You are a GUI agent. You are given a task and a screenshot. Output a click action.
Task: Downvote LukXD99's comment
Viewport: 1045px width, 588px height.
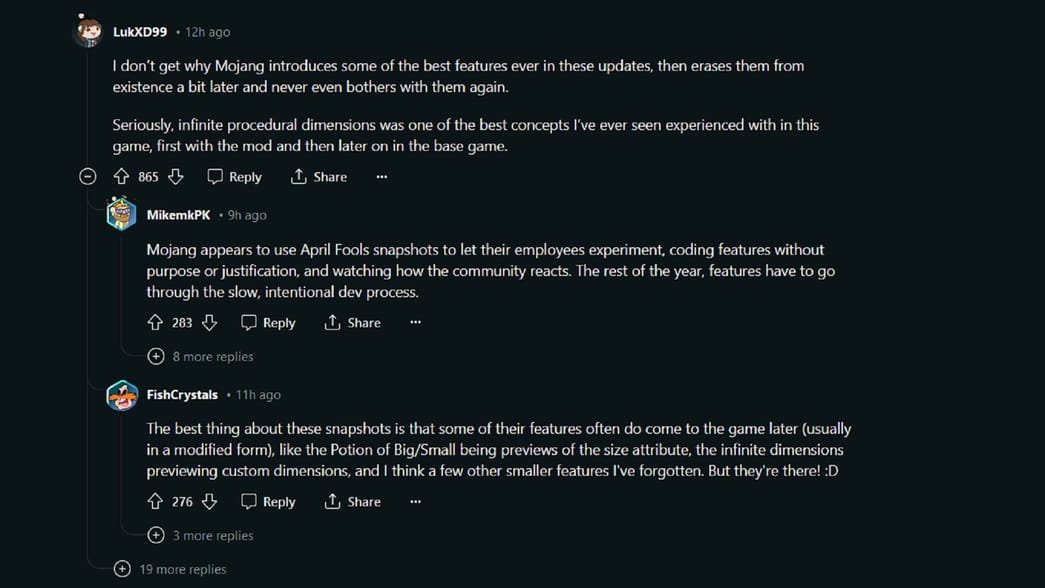(x=176, y=177)
